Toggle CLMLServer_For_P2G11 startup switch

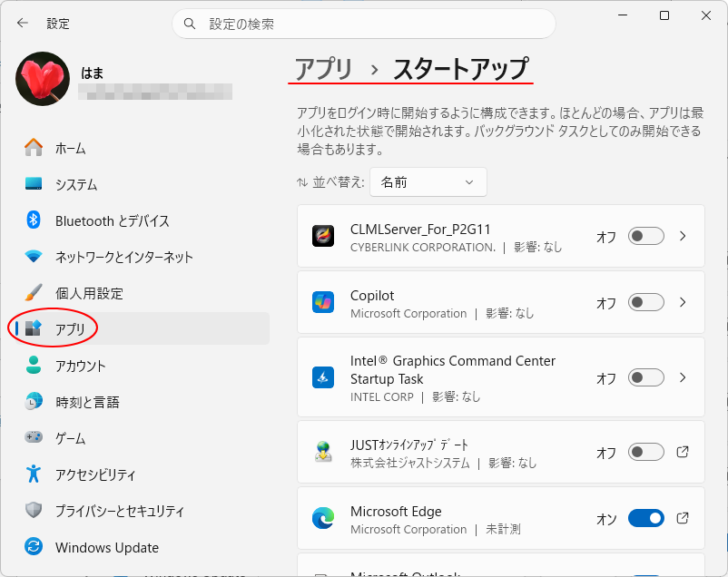coord(646,236)
